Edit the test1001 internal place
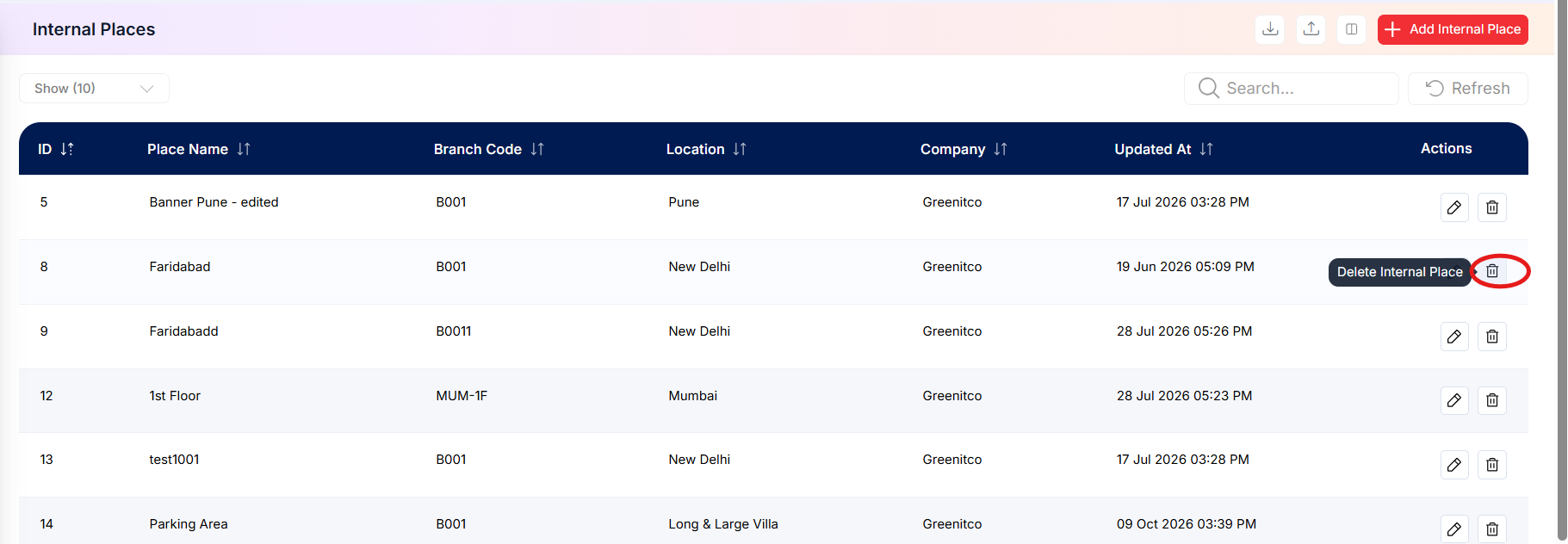This screenshot has height=544, width=1568. (1454, 465)
